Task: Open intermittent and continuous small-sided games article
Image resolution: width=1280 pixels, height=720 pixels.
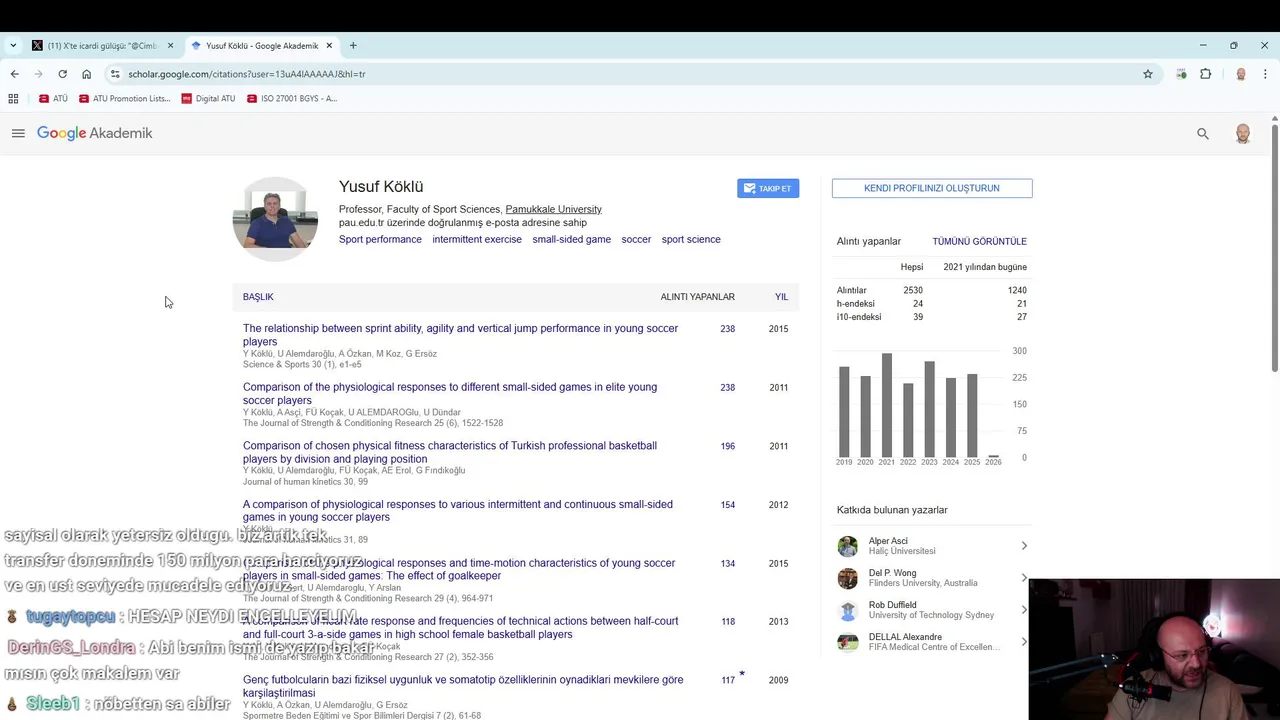Action: (458, 511)
